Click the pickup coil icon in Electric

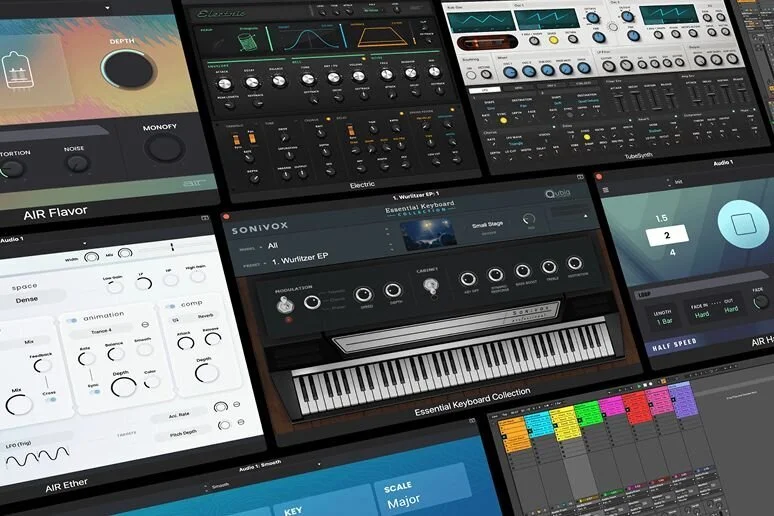click(x=248, y=41)
